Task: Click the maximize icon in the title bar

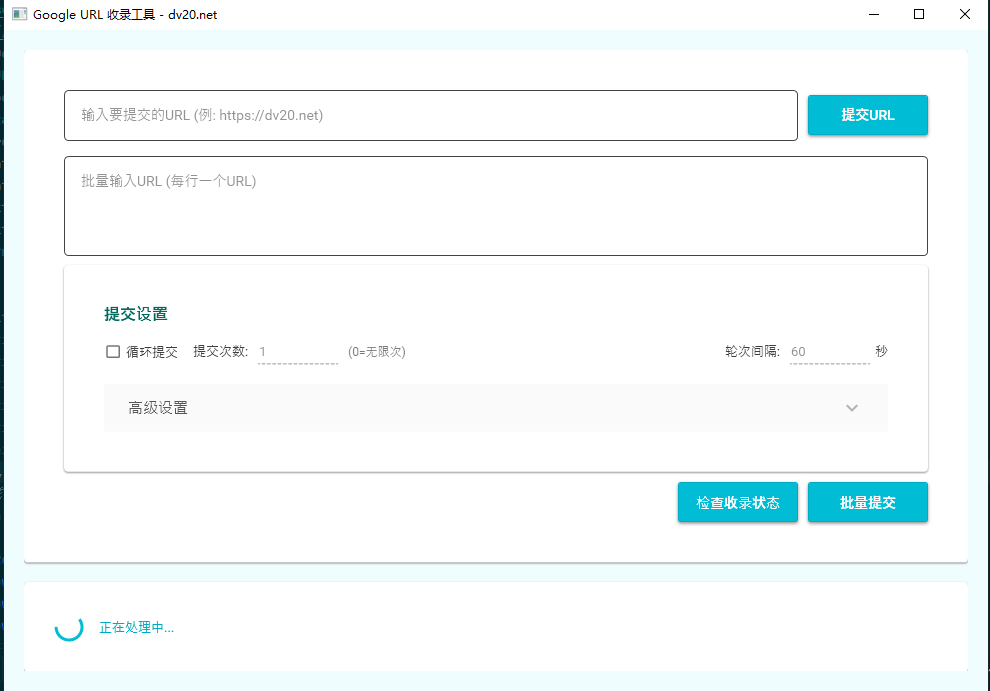Action: click(918, 14)
